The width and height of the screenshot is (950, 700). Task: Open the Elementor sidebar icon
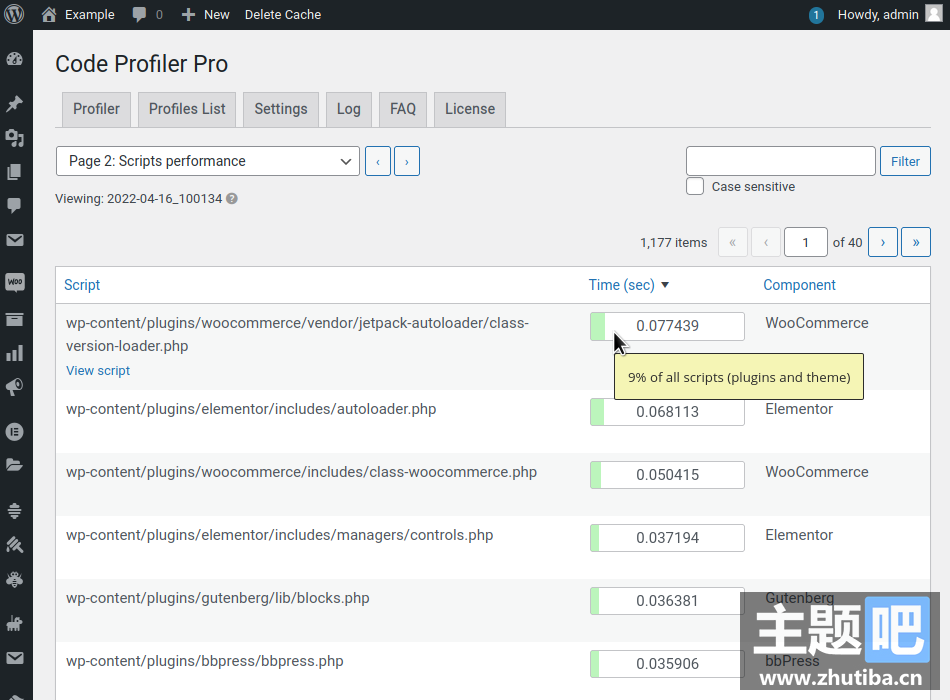[14, 432]
